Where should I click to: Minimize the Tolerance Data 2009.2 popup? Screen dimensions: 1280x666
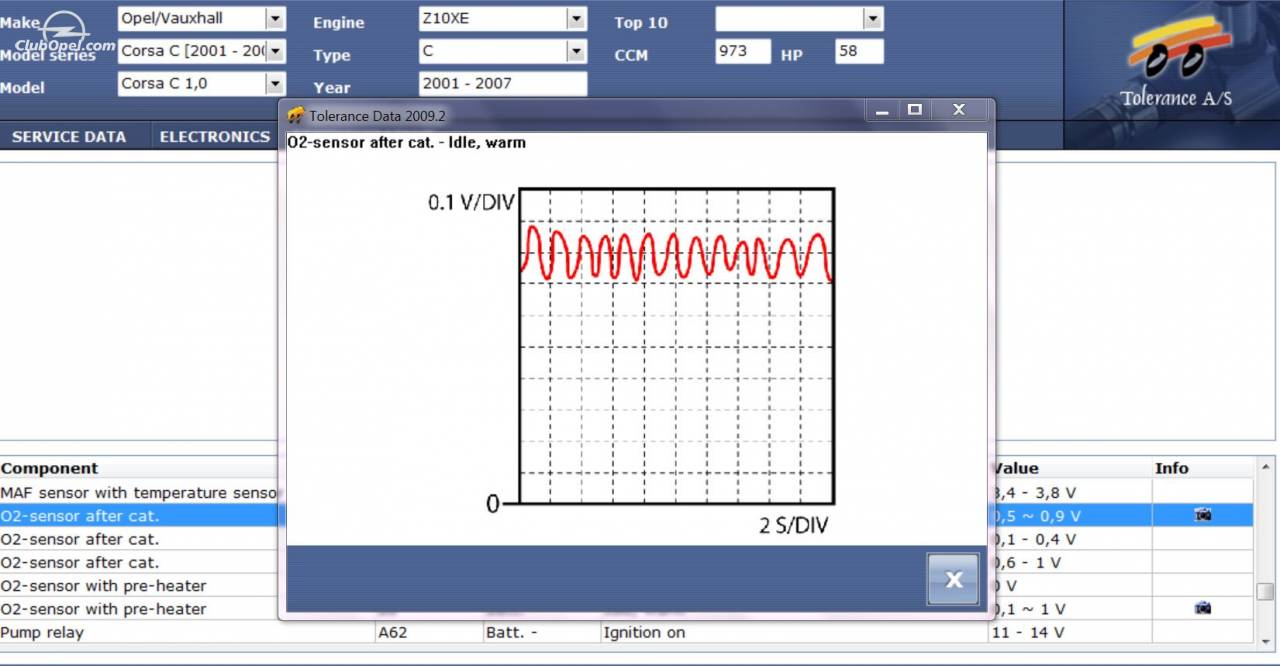coord(882,110)
